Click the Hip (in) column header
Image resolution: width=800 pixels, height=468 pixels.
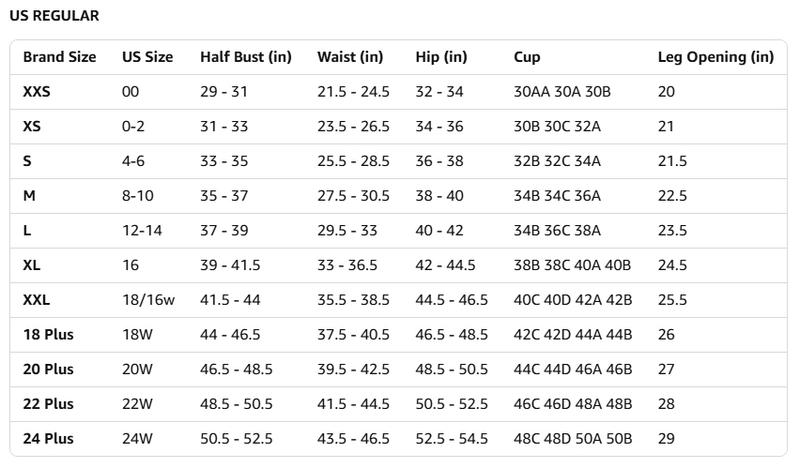(441, 57)
